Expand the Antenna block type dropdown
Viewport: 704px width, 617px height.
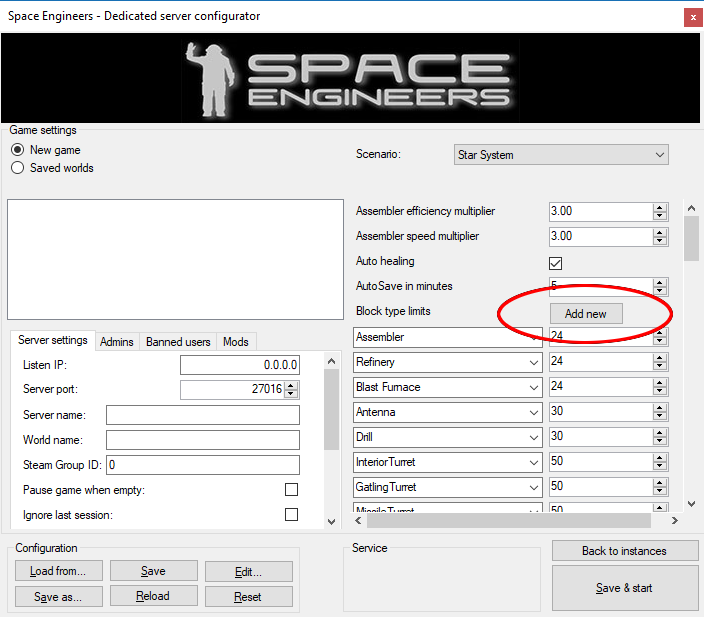coord(533,412)
